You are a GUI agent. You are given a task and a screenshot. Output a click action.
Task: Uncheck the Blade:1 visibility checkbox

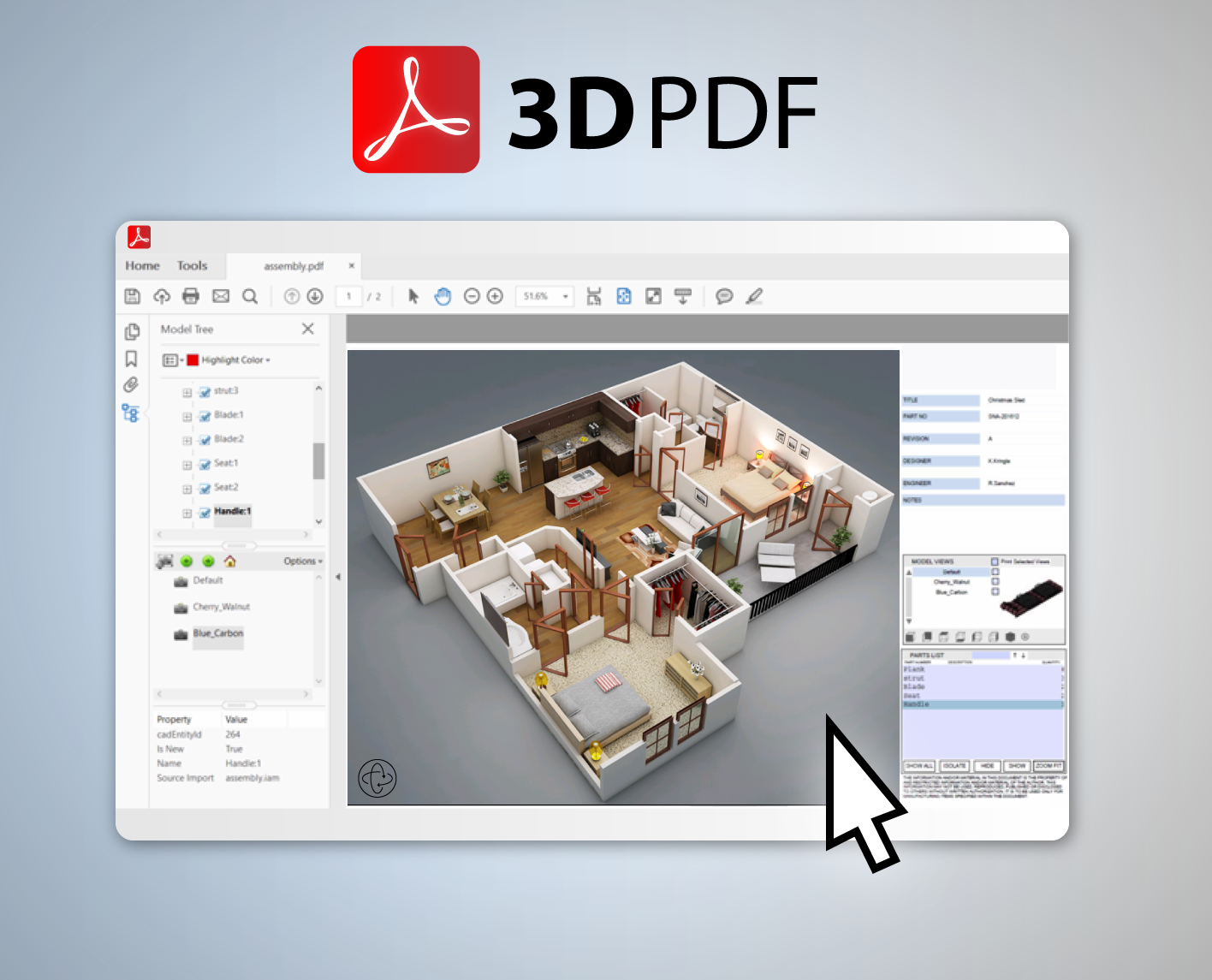tap(205, 416)
